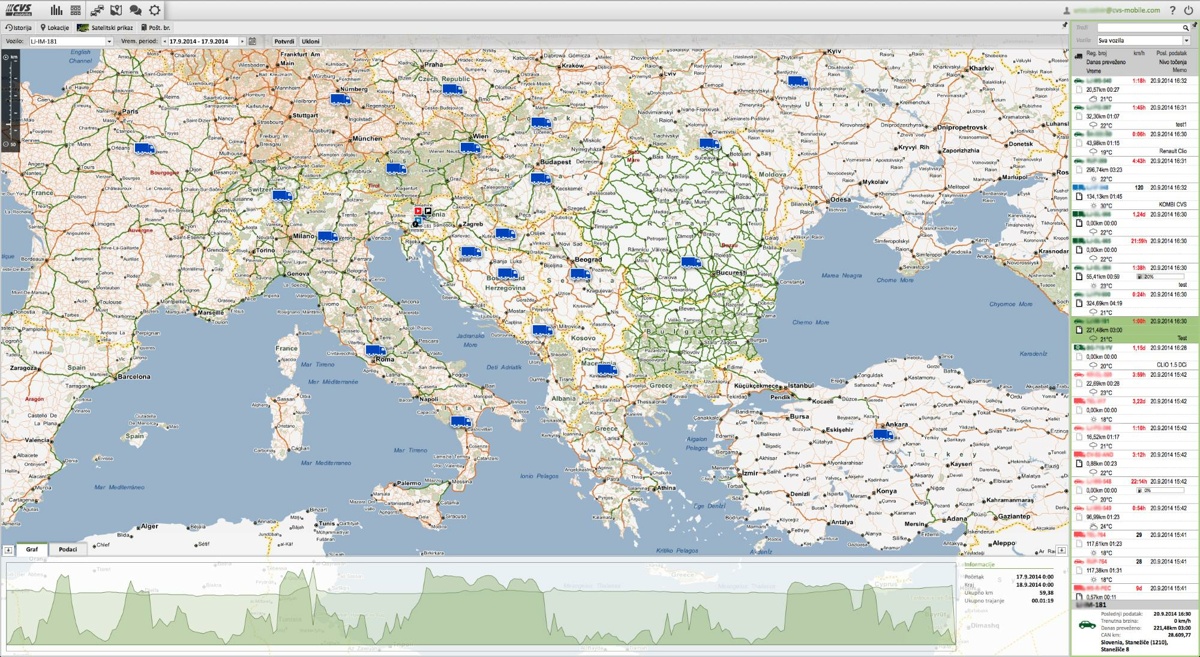
Task: Click document icon beside 134,13km 01:45
Action: [1079, 196]
